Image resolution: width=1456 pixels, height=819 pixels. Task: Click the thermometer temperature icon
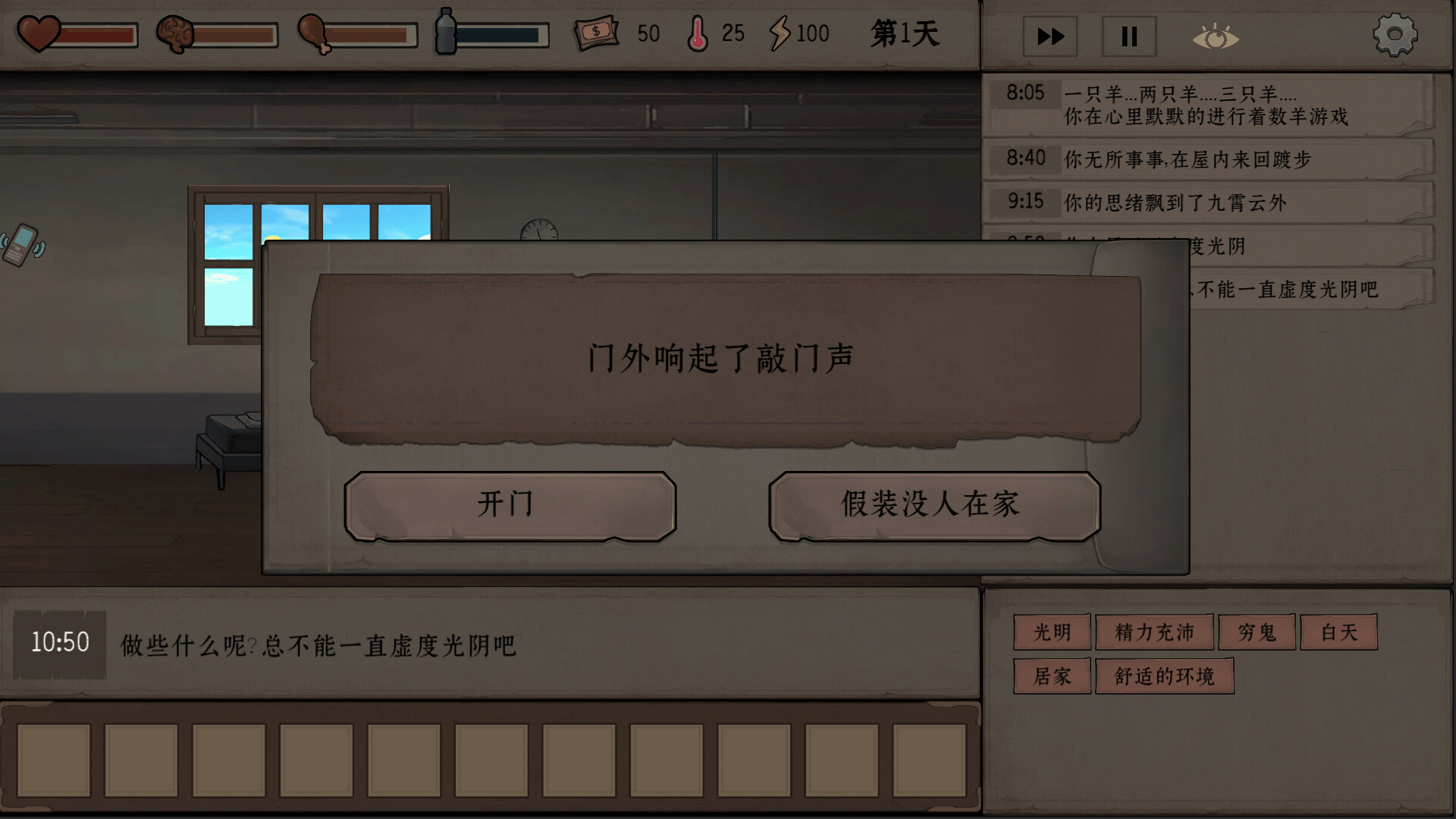(697, 33)
